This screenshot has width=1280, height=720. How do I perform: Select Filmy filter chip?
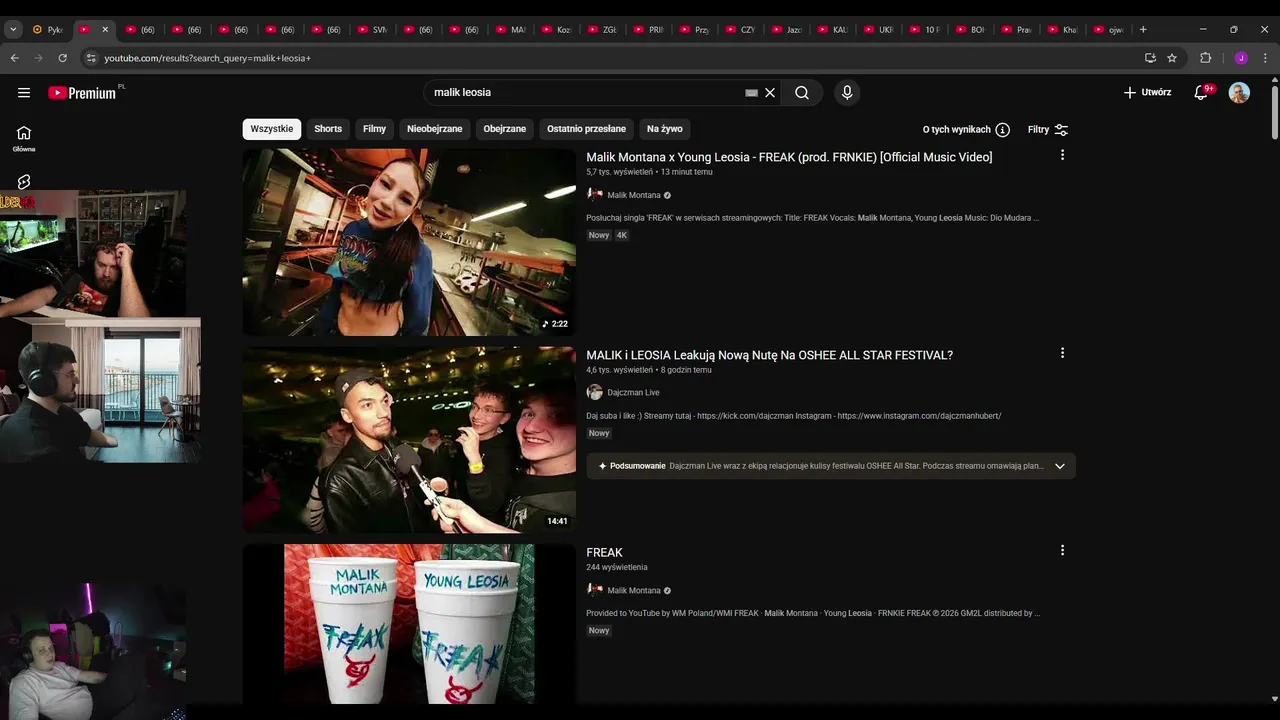click(374, 129)
